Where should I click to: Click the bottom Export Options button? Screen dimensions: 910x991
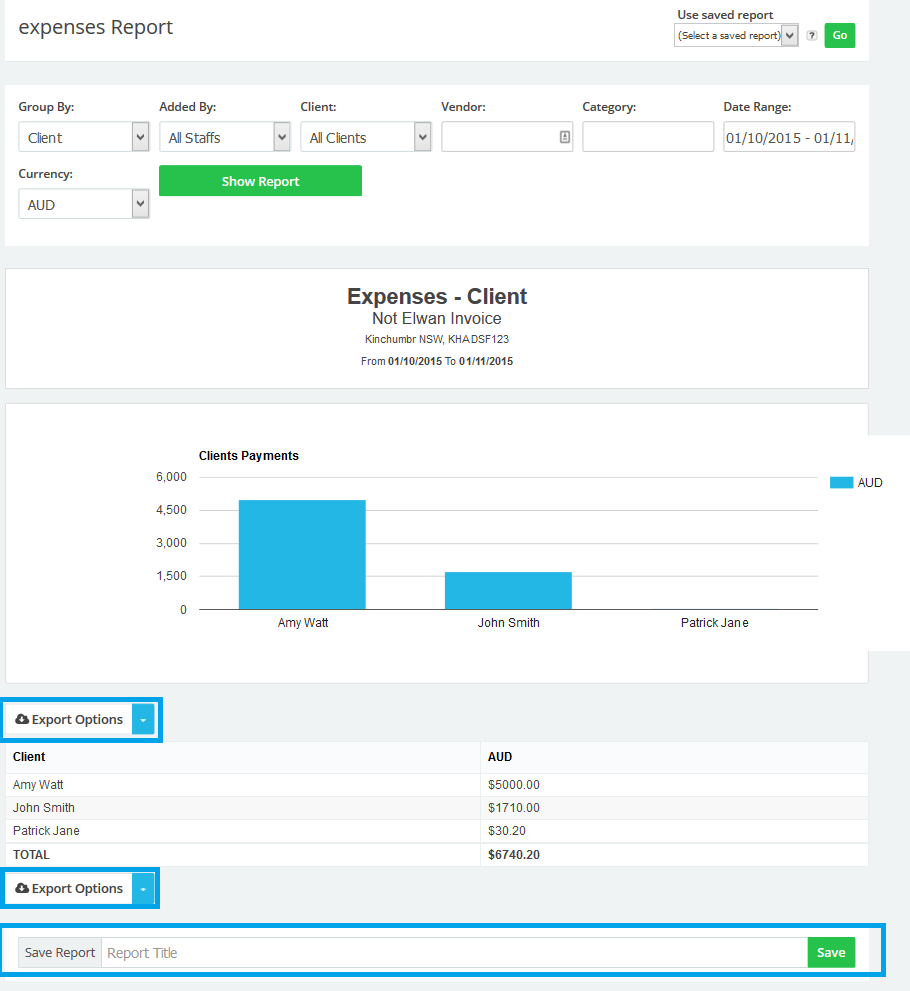[70, 888]
